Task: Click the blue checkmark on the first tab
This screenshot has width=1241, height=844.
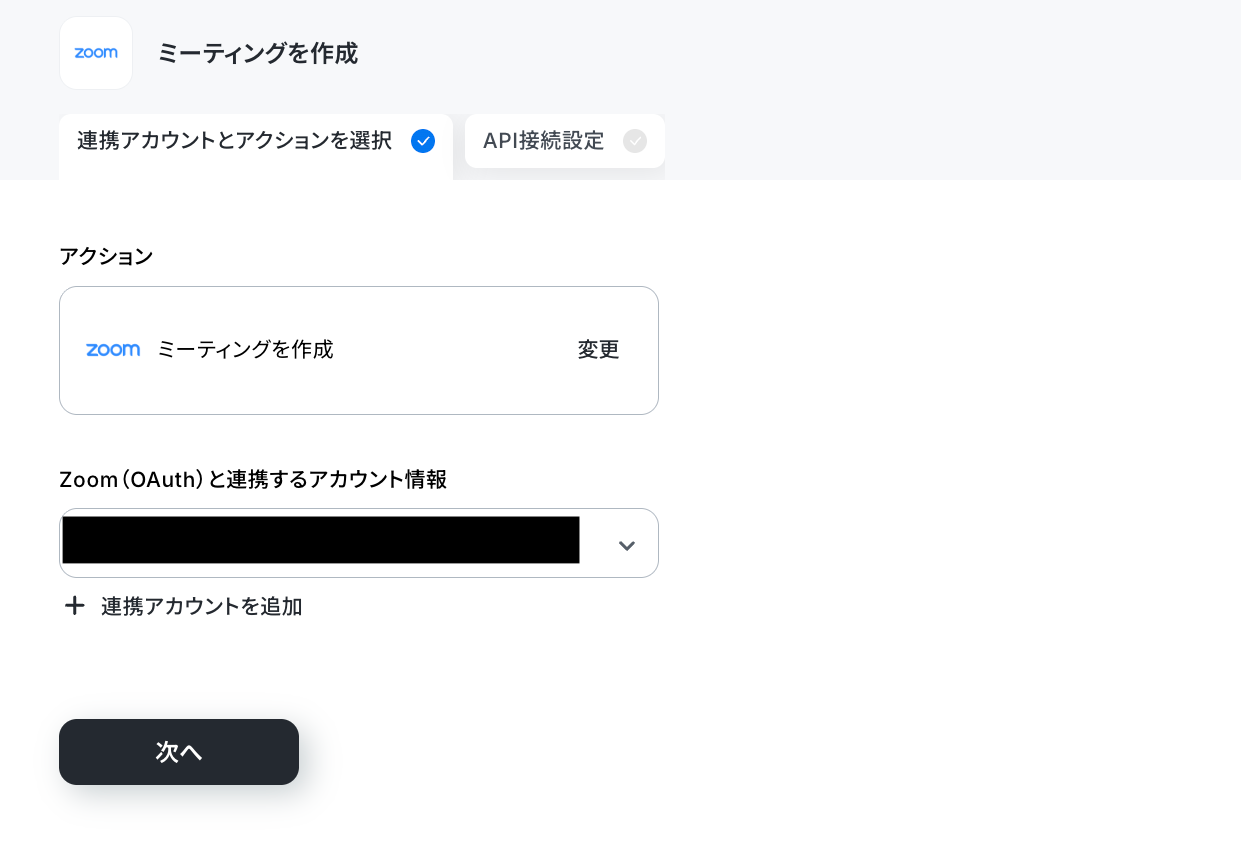Action: click(423, 141)
